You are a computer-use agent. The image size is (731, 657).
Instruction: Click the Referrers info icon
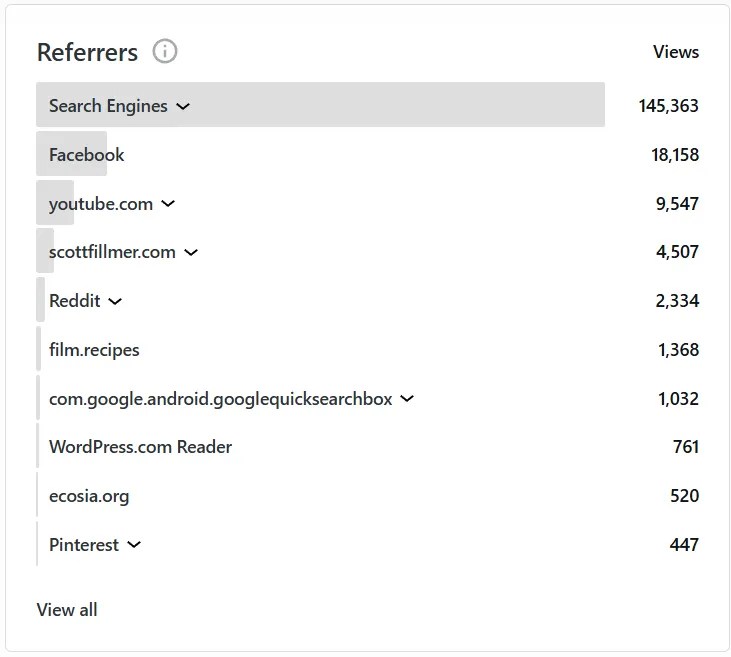[x=165, y=51]
